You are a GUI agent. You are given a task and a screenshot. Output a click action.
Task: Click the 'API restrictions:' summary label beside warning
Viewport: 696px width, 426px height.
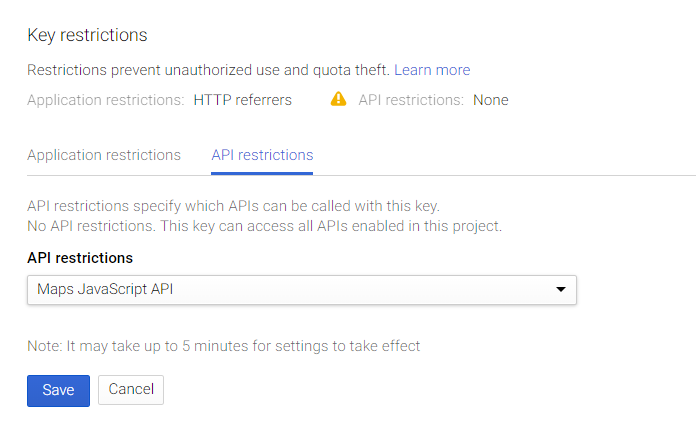click(411, 100)
